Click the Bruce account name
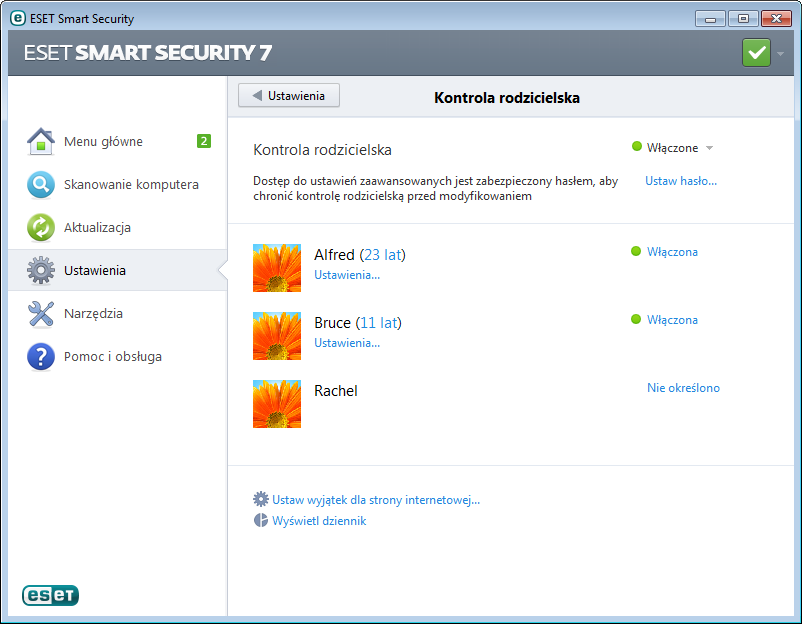This screenshot has width=802, height=624. (x=332, y=323)
